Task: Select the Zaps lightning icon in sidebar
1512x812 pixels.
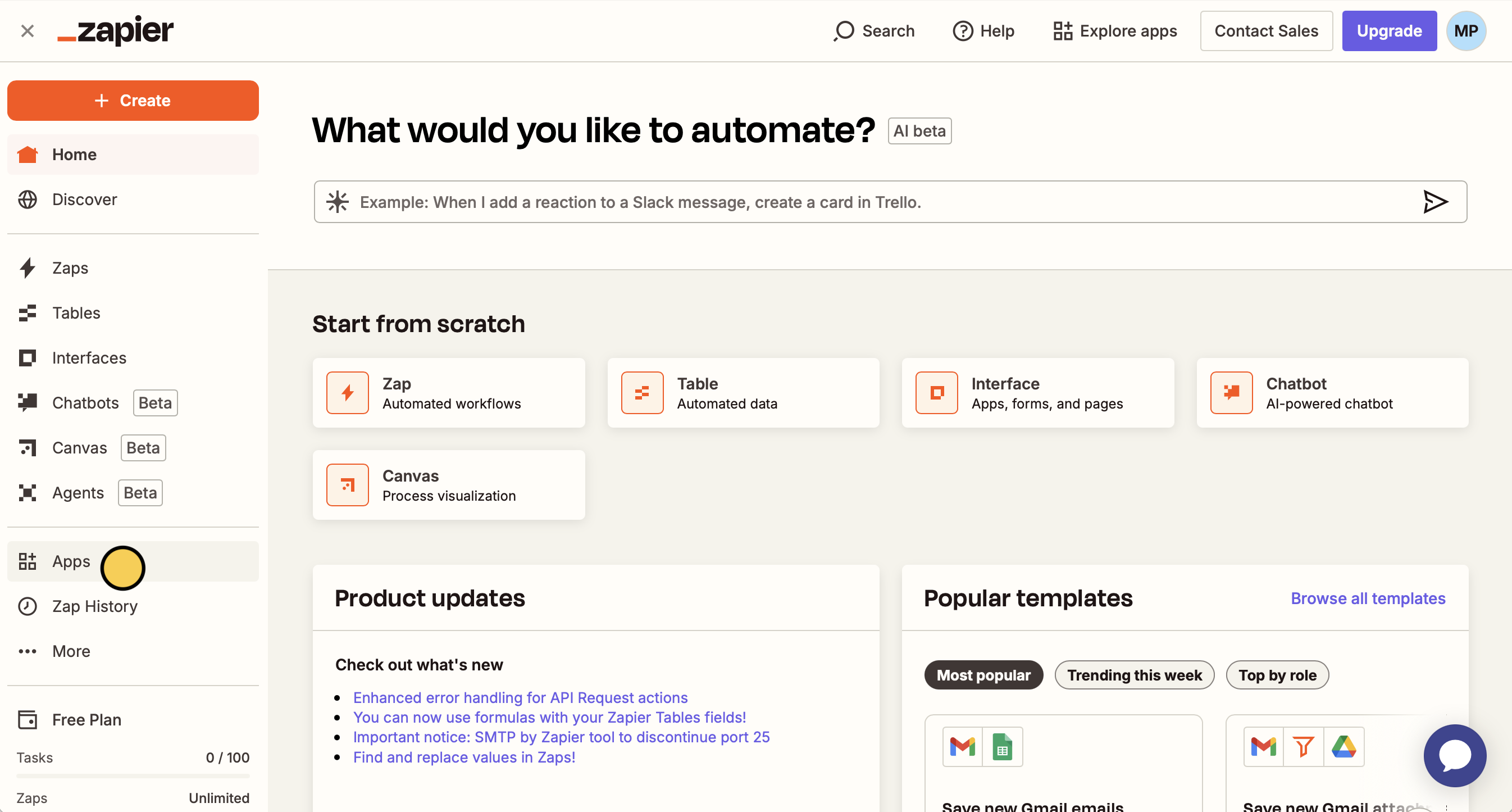Action: (x=28, y=267)
